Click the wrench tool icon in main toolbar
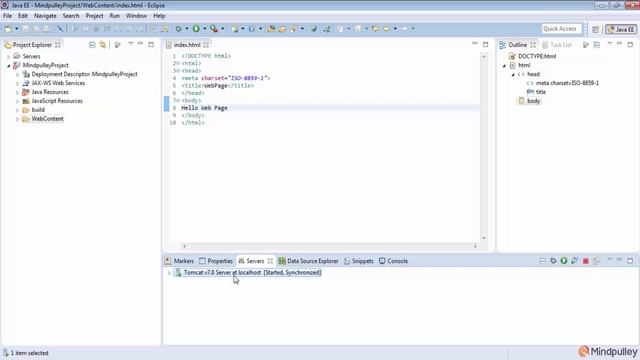This screenshot has height=360, width=640. (x=60, y=29)
